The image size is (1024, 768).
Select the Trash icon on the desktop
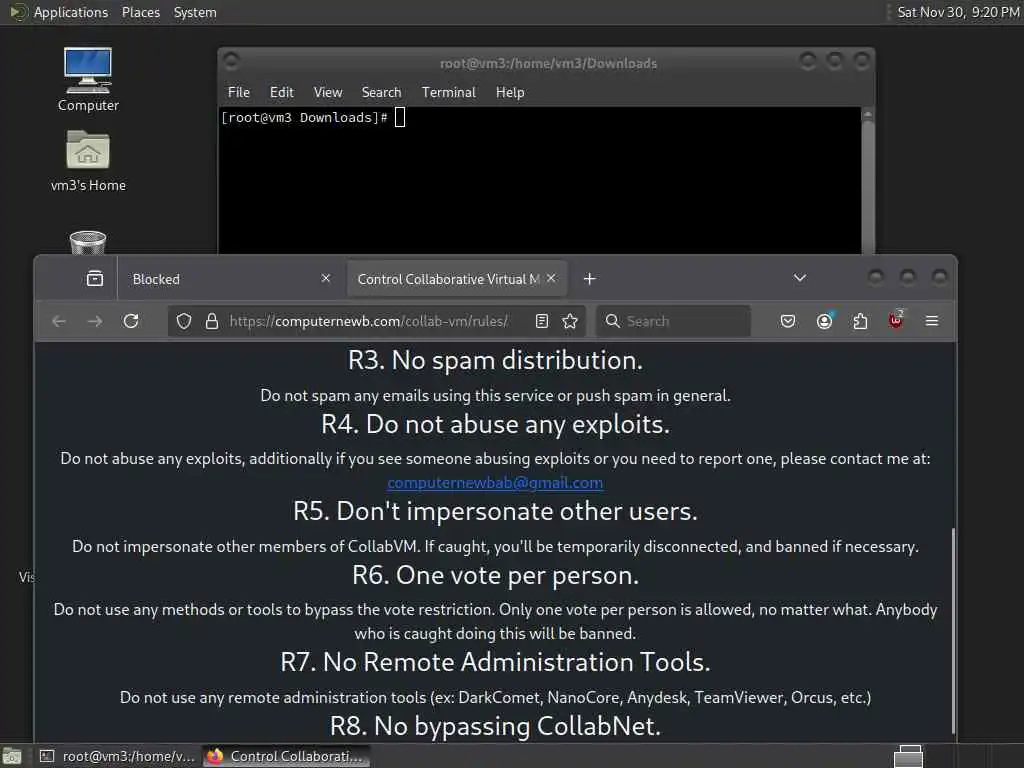(x=88, y=242)
